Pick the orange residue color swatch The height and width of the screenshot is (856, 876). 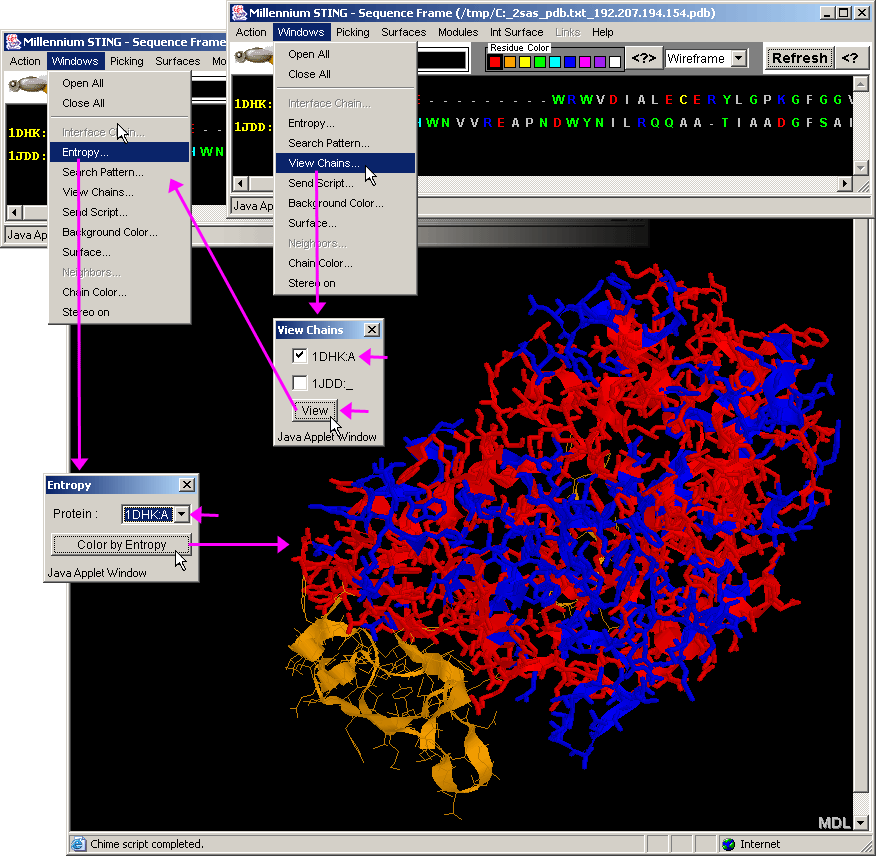click(x=510, y=61)
